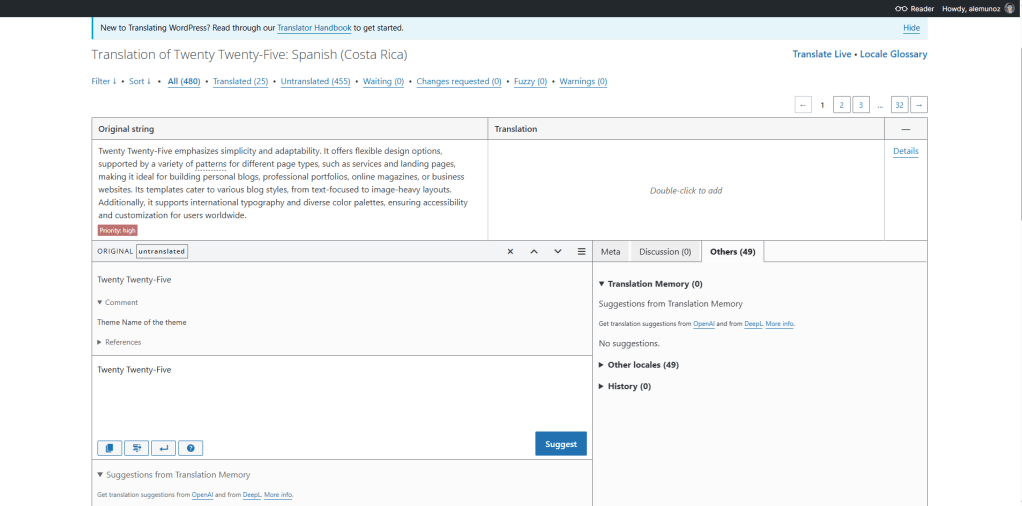Click OpenAI link below the editor

203,495
